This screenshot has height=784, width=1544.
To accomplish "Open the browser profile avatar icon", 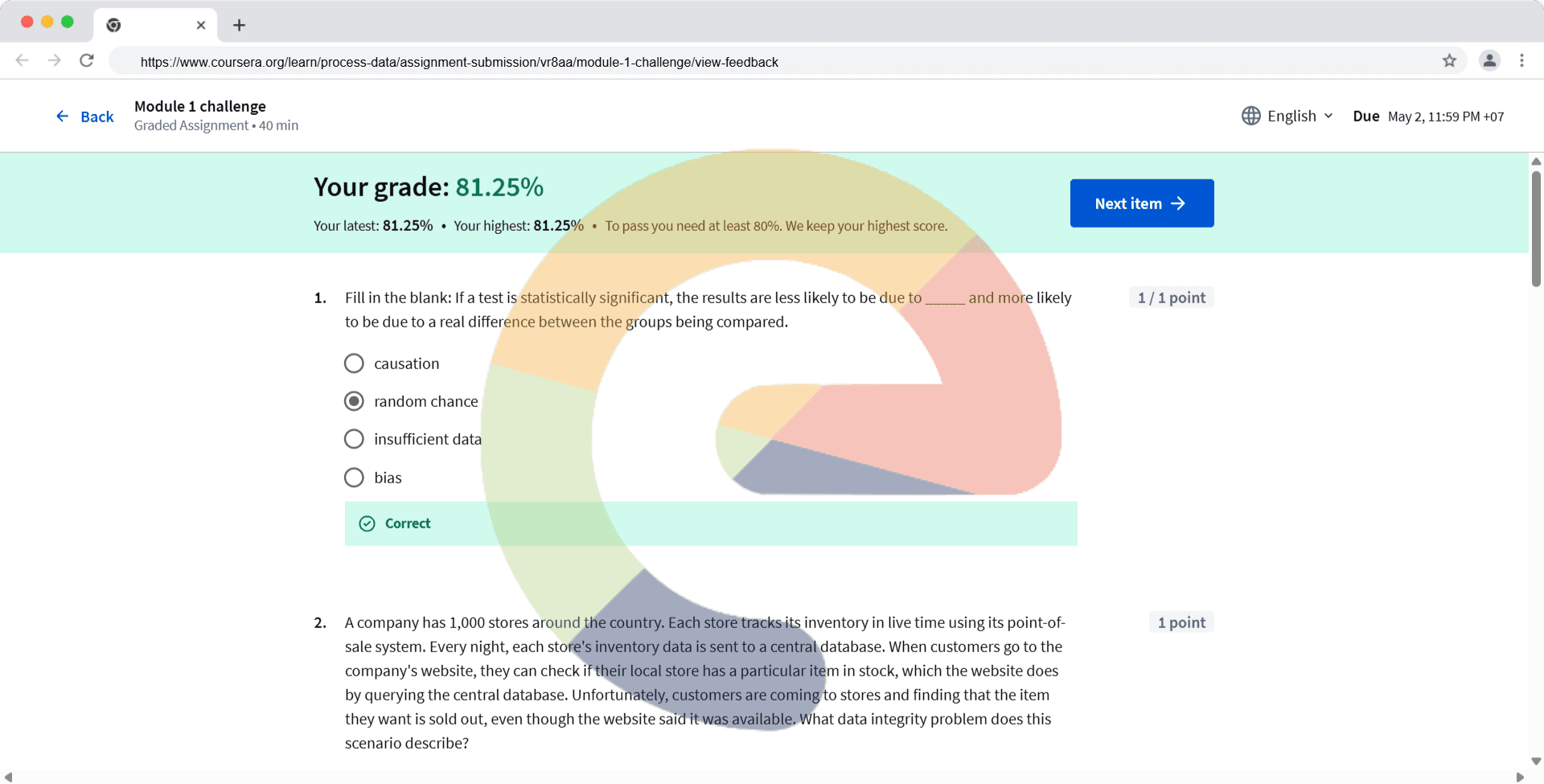I will coord(1489,61).
